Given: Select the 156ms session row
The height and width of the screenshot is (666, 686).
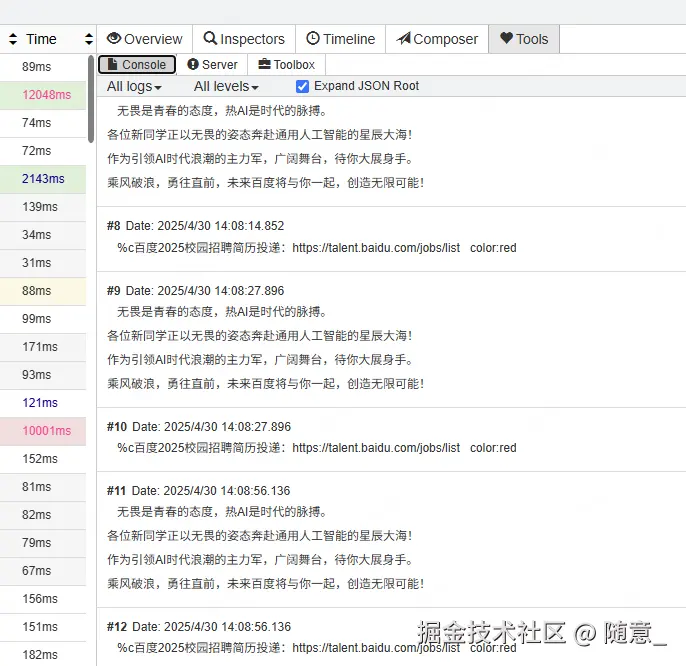Looking at the screenshot, I should tap(43, 599).
